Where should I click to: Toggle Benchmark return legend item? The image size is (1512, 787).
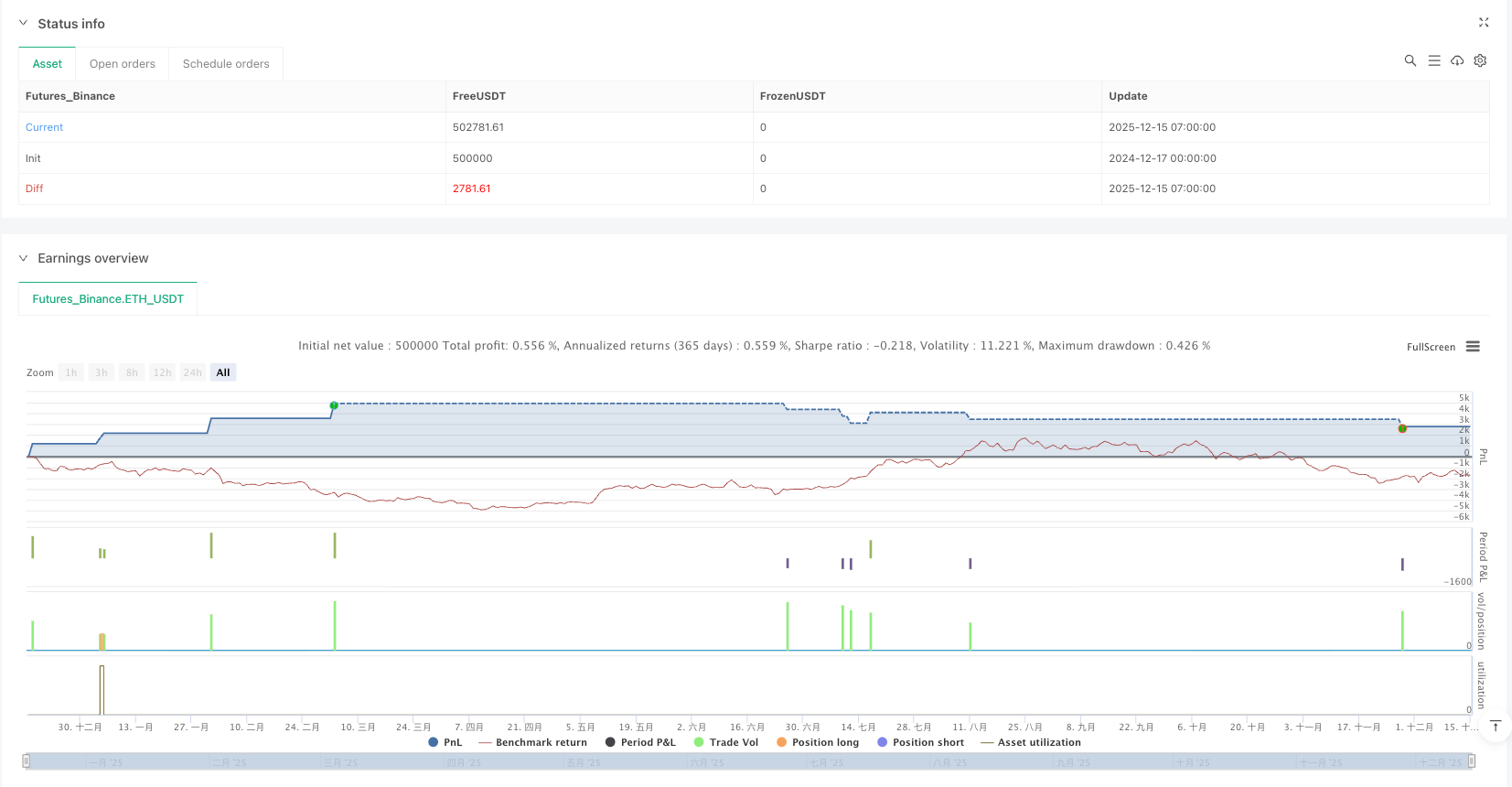coord(532,742)
